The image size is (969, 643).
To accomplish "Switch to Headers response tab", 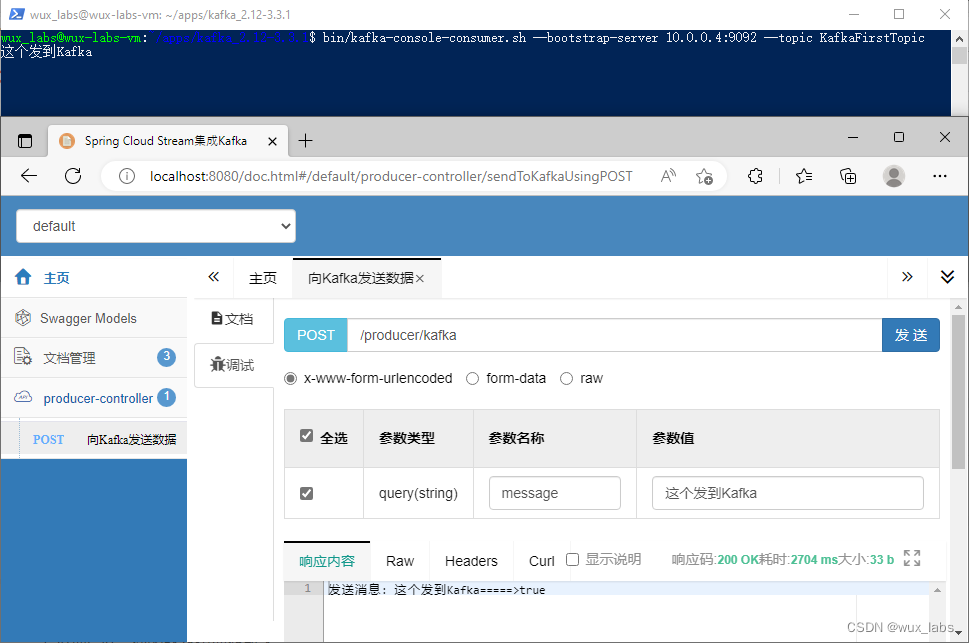I will (471, 561).
